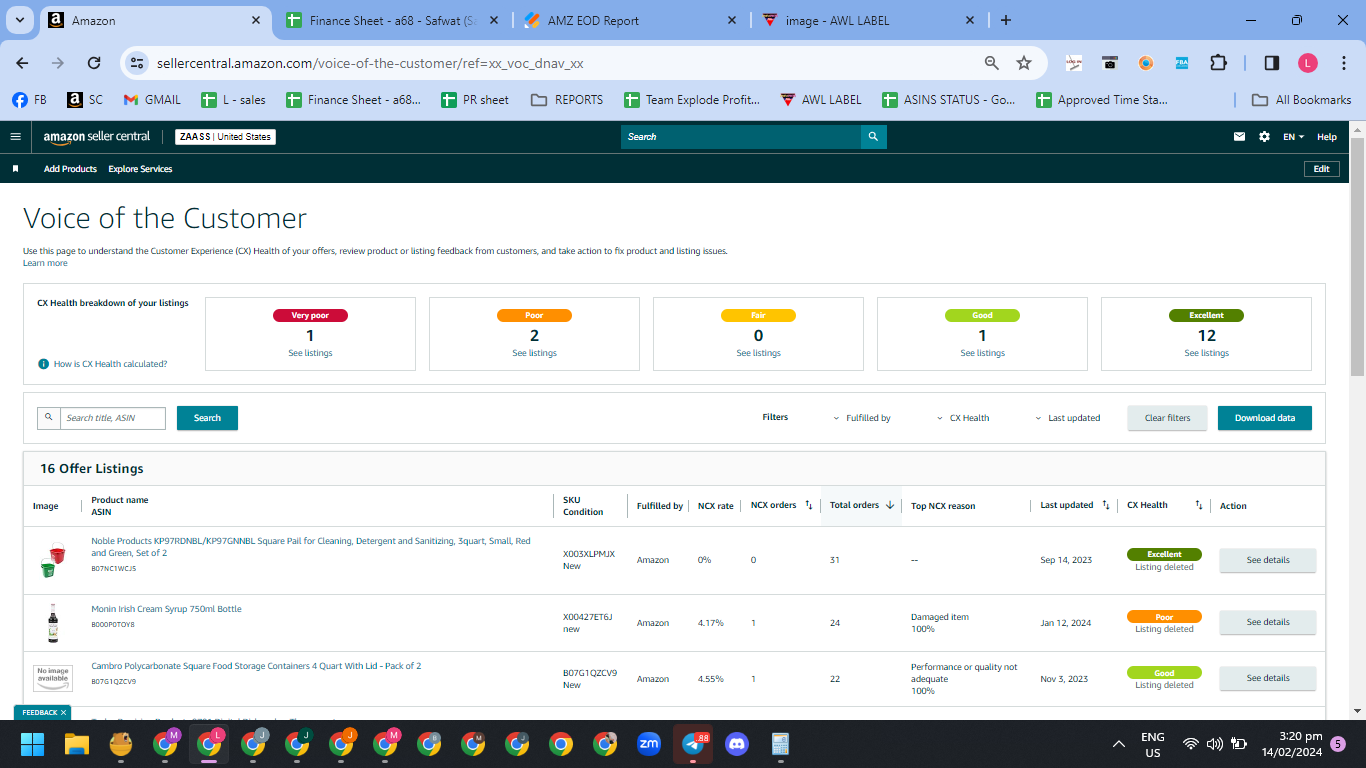Open the REPORTS bookmarks folder
Viewport: 1366px width, 768px height.
point(567,100)
